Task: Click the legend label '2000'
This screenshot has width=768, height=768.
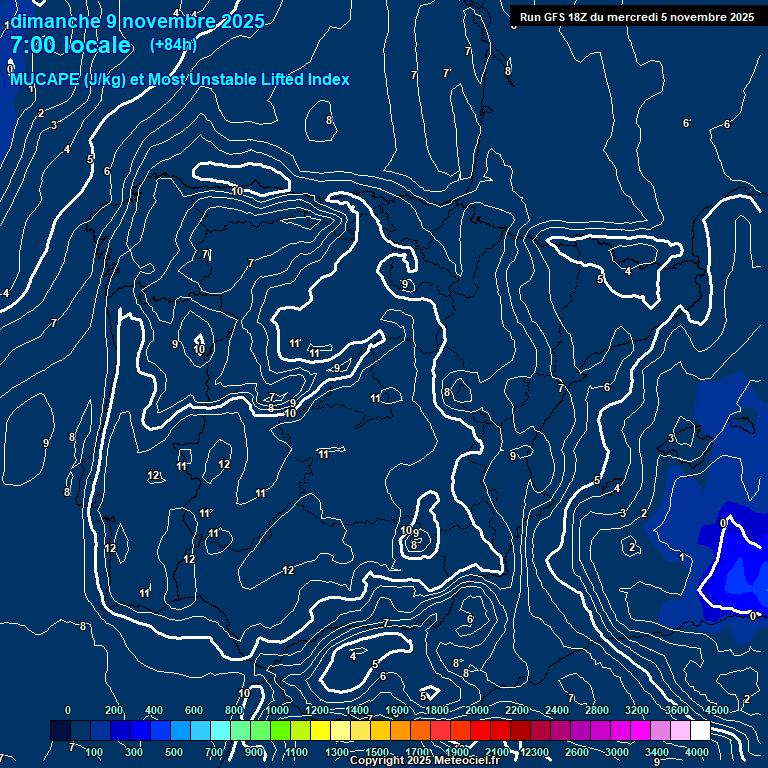Action: pyautogui.click(x=477, y=710)
